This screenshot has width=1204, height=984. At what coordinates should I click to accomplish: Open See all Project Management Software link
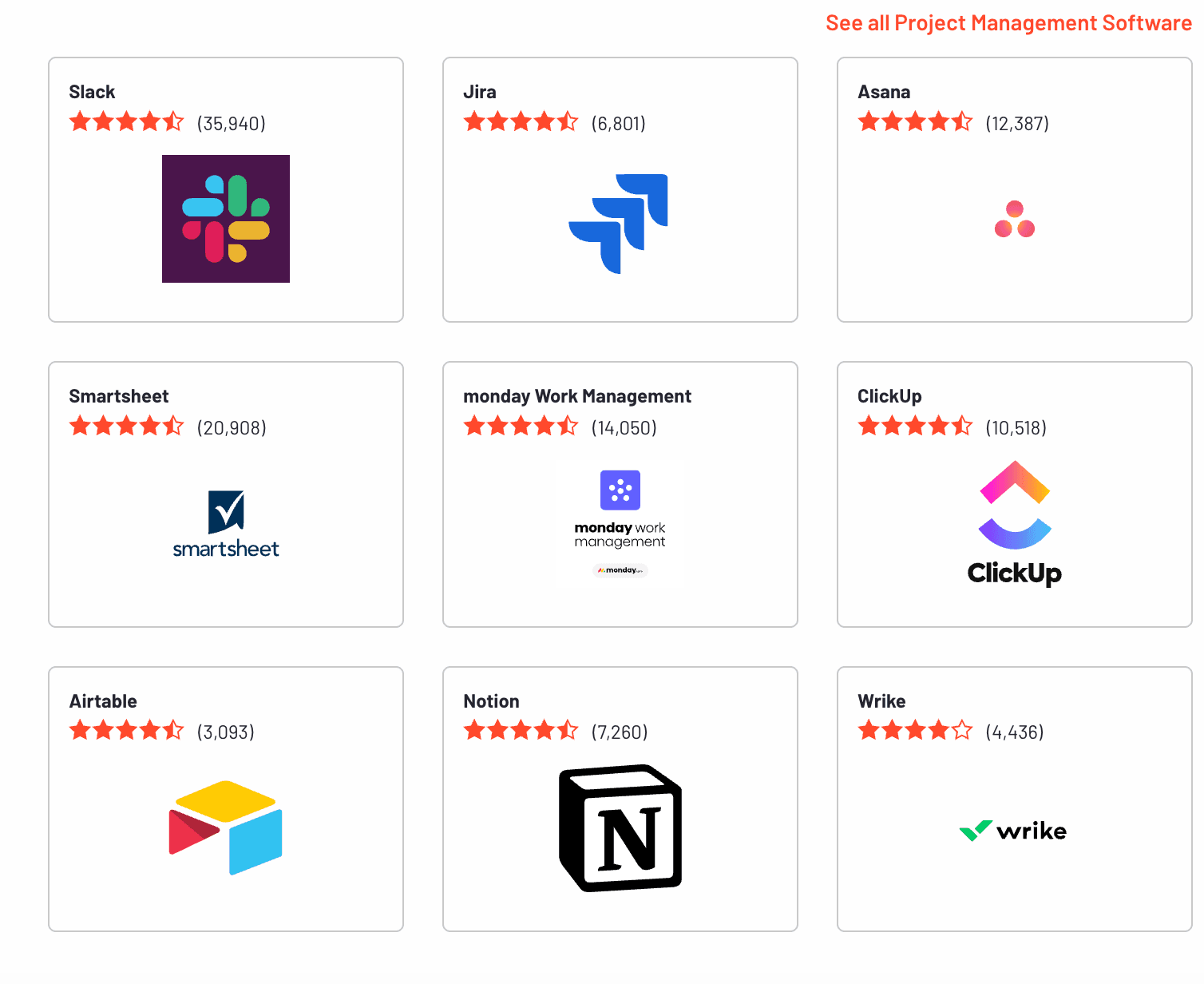pos(1008,23)
